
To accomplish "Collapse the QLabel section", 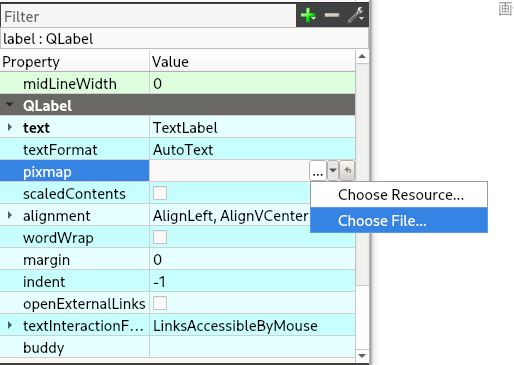I will [10, 105].
